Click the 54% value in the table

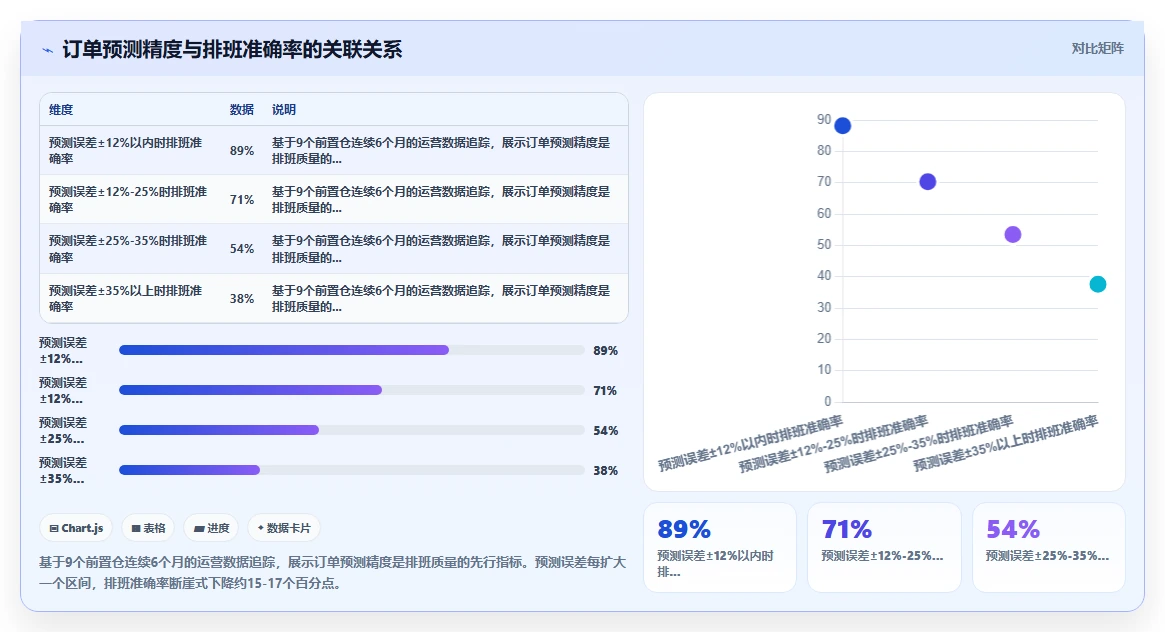(241, 249)
